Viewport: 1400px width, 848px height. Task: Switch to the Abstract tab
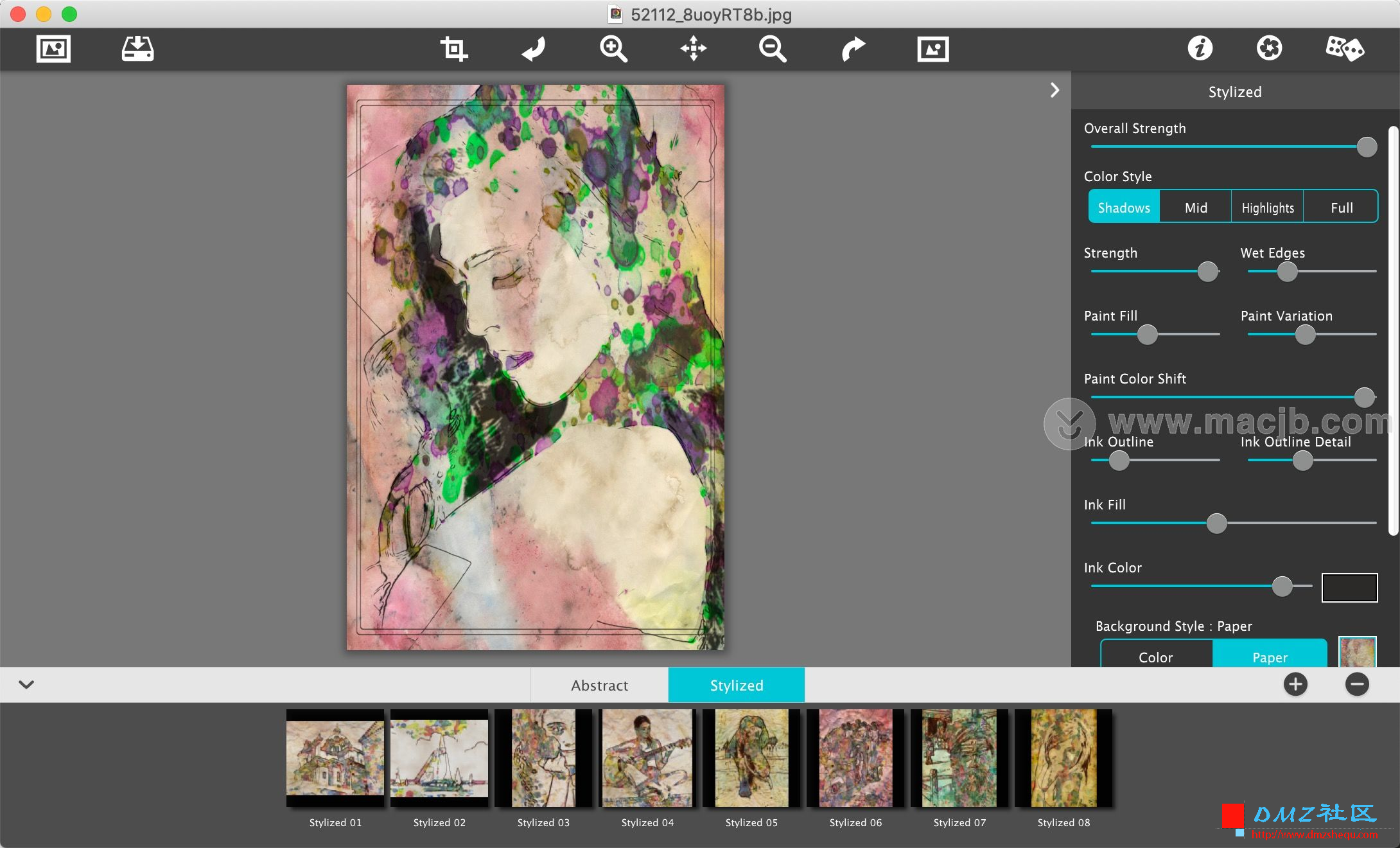click(600, 685)
